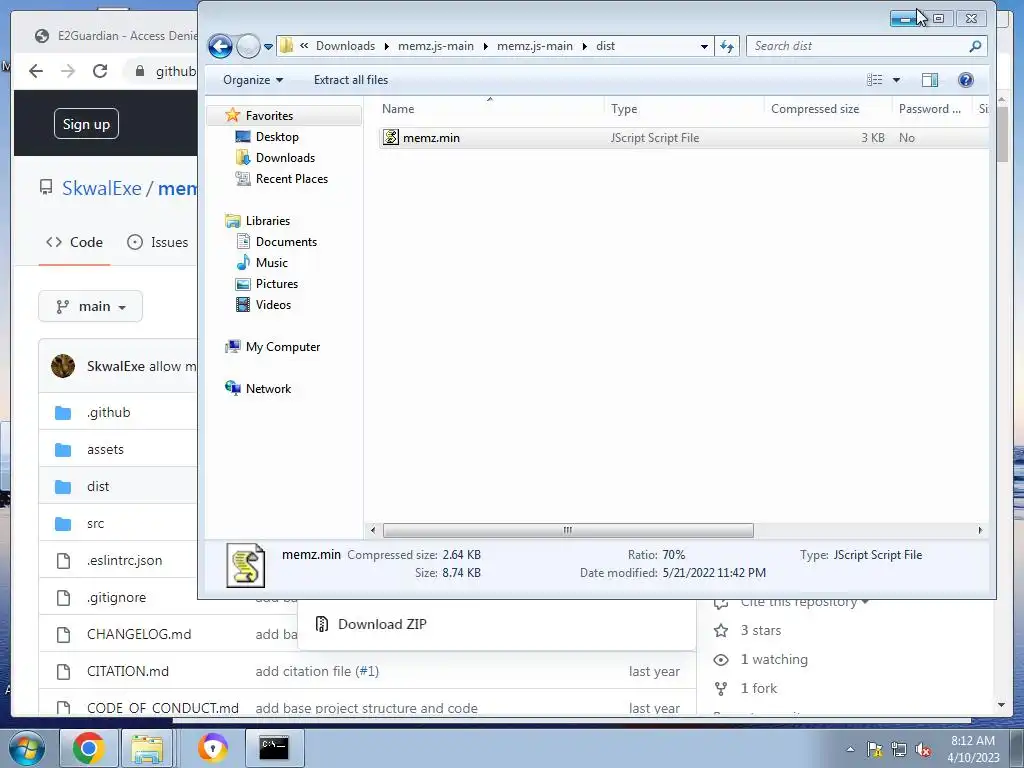Screen dimensions: 1024x768
Task: Select Libraries in the navigation pane
Action: coord(267,221)
